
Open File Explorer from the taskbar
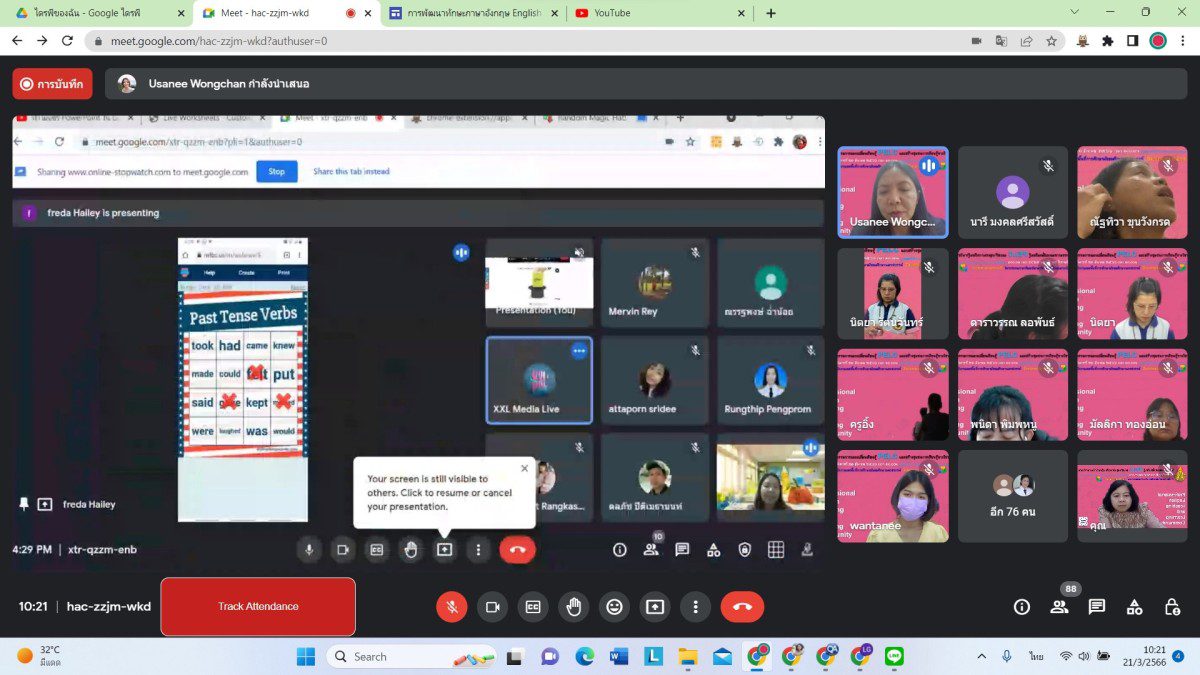tap(688, 656)
